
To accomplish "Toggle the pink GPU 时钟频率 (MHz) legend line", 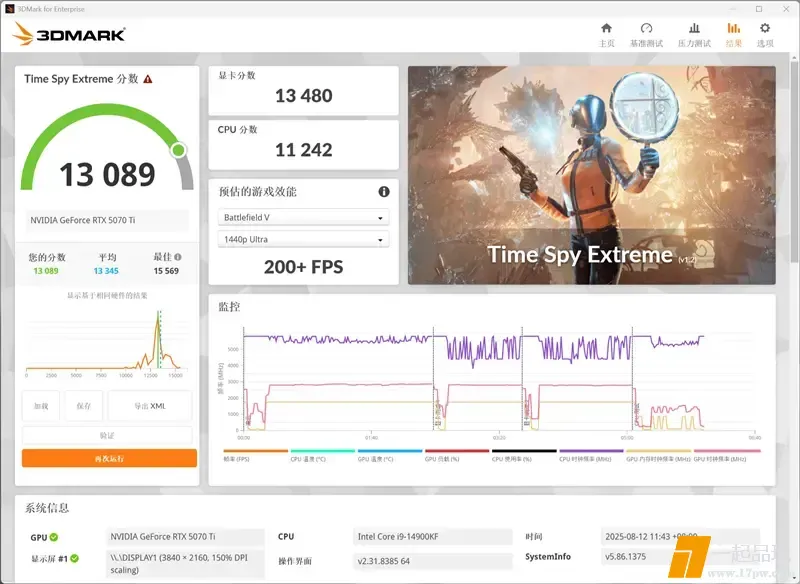I will coord(727,451).
